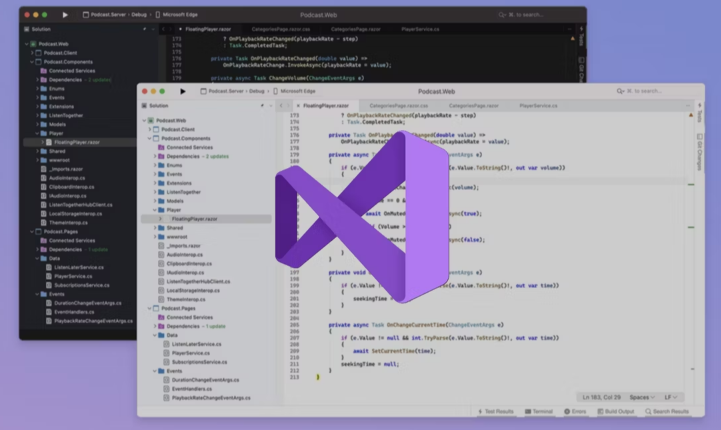Switch to PlayerService.cs tab in dark window
Image resolution: width=721 pixels, height=430 pixels.
(420, 29)
